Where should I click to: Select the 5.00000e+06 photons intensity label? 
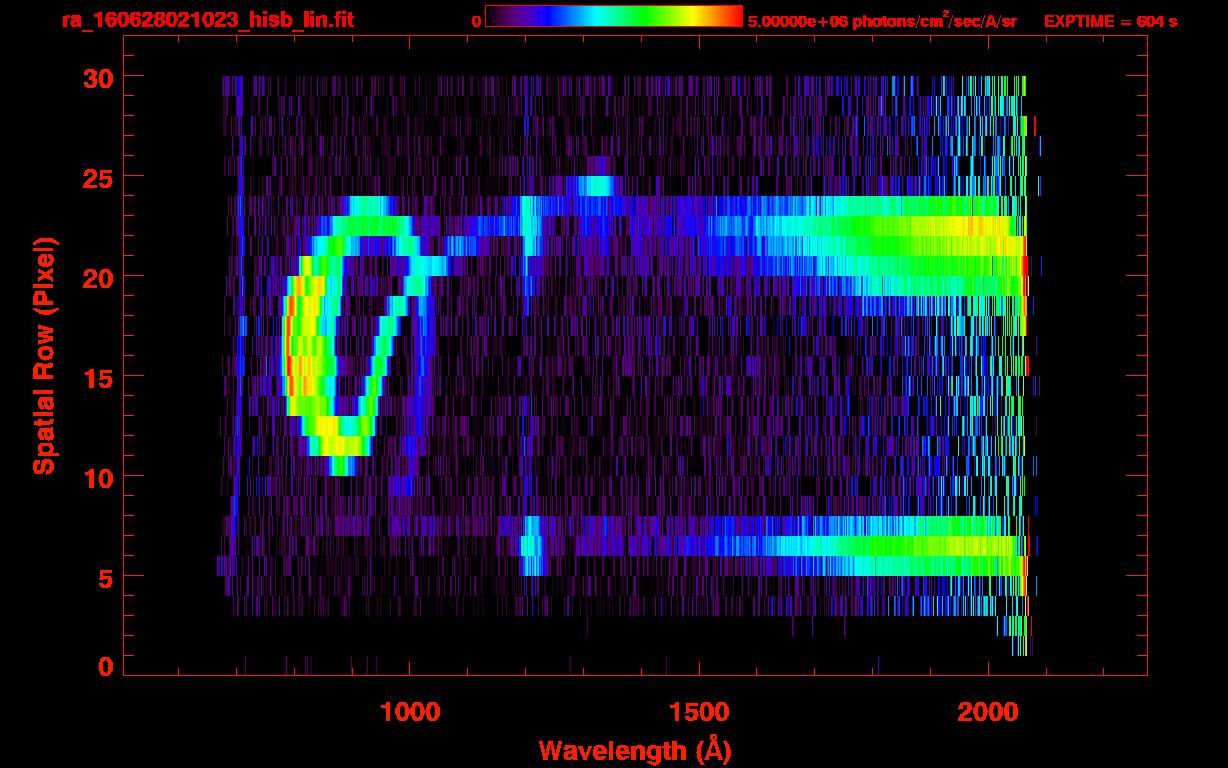pyautogui.click(x=881, y=21)
